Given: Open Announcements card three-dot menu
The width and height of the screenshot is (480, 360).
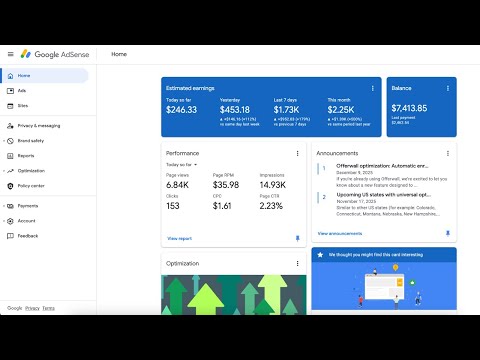Looking at the screenshot, I should click(x=448, y=153).
